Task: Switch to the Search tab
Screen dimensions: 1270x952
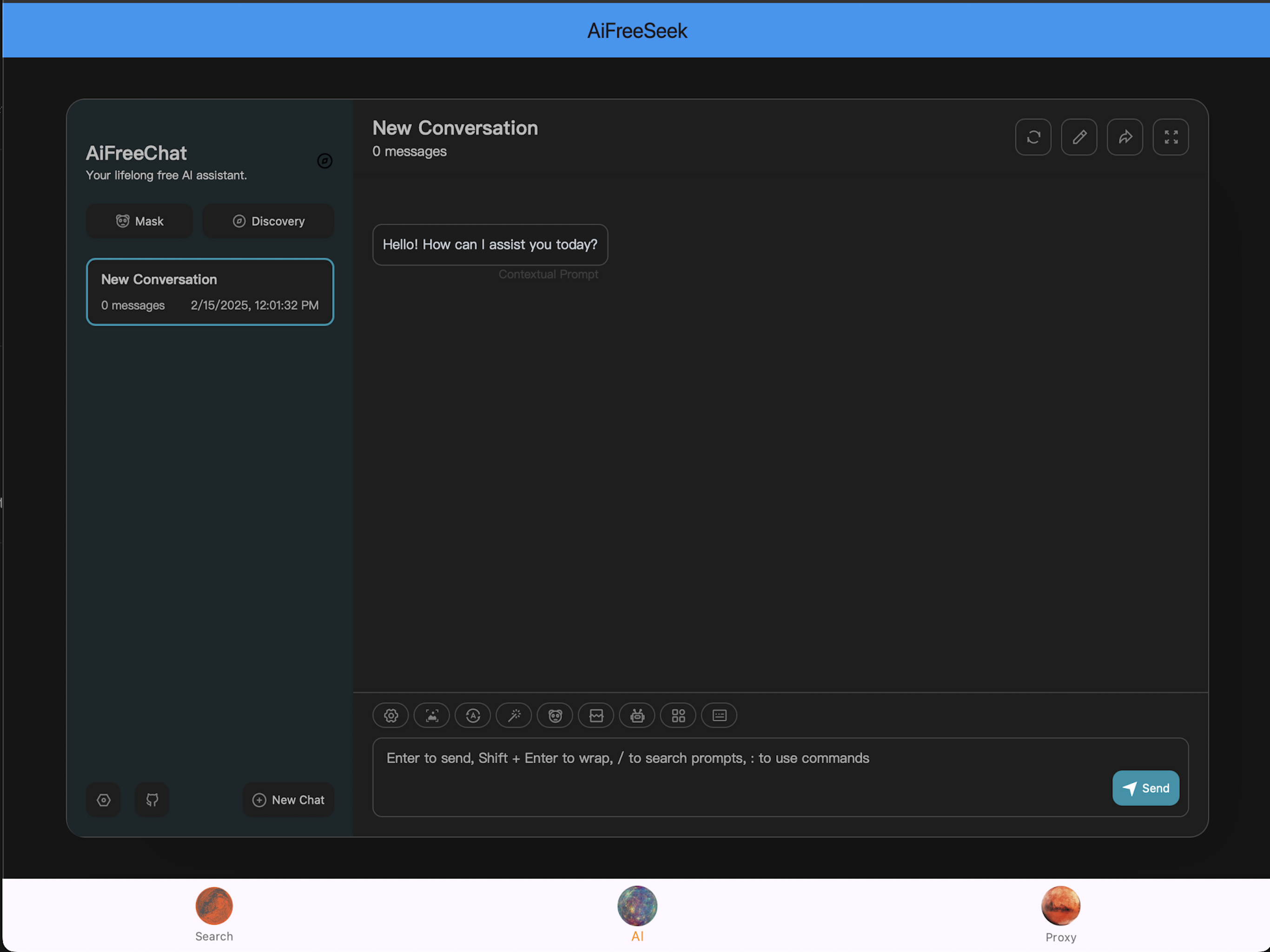Action: [214, 914]
